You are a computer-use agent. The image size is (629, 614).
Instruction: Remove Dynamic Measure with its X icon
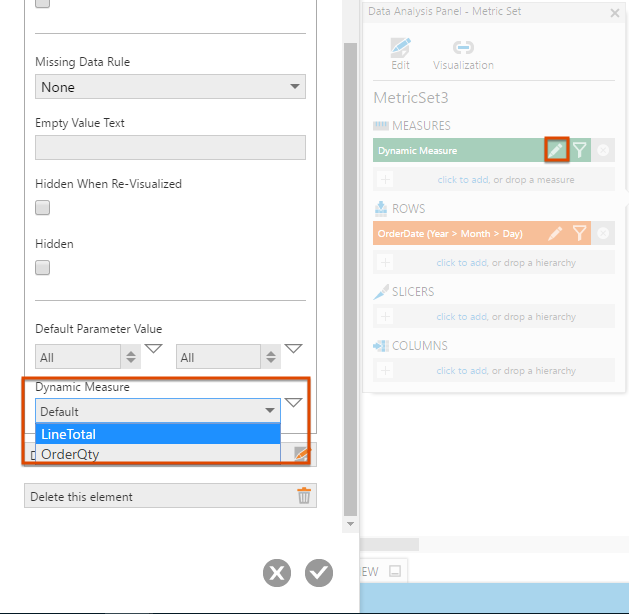tap(603, 151)
